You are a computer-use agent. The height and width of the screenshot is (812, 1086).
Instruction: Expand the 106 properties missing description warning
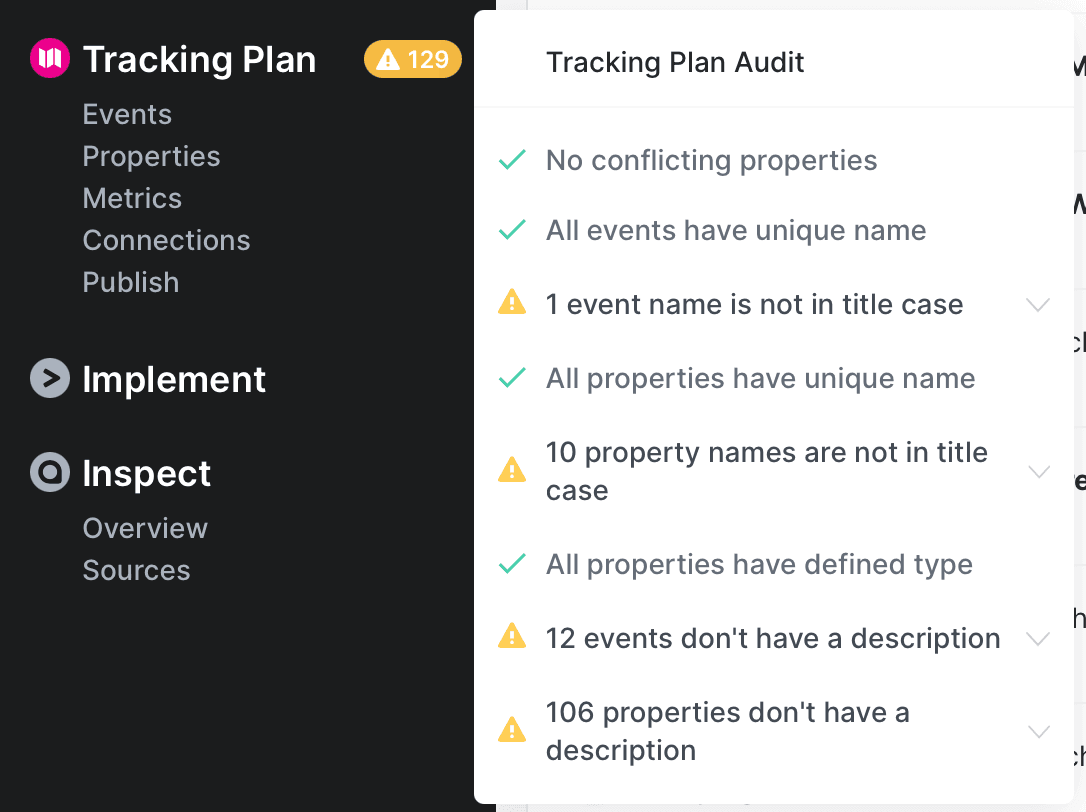[1038, 730]
